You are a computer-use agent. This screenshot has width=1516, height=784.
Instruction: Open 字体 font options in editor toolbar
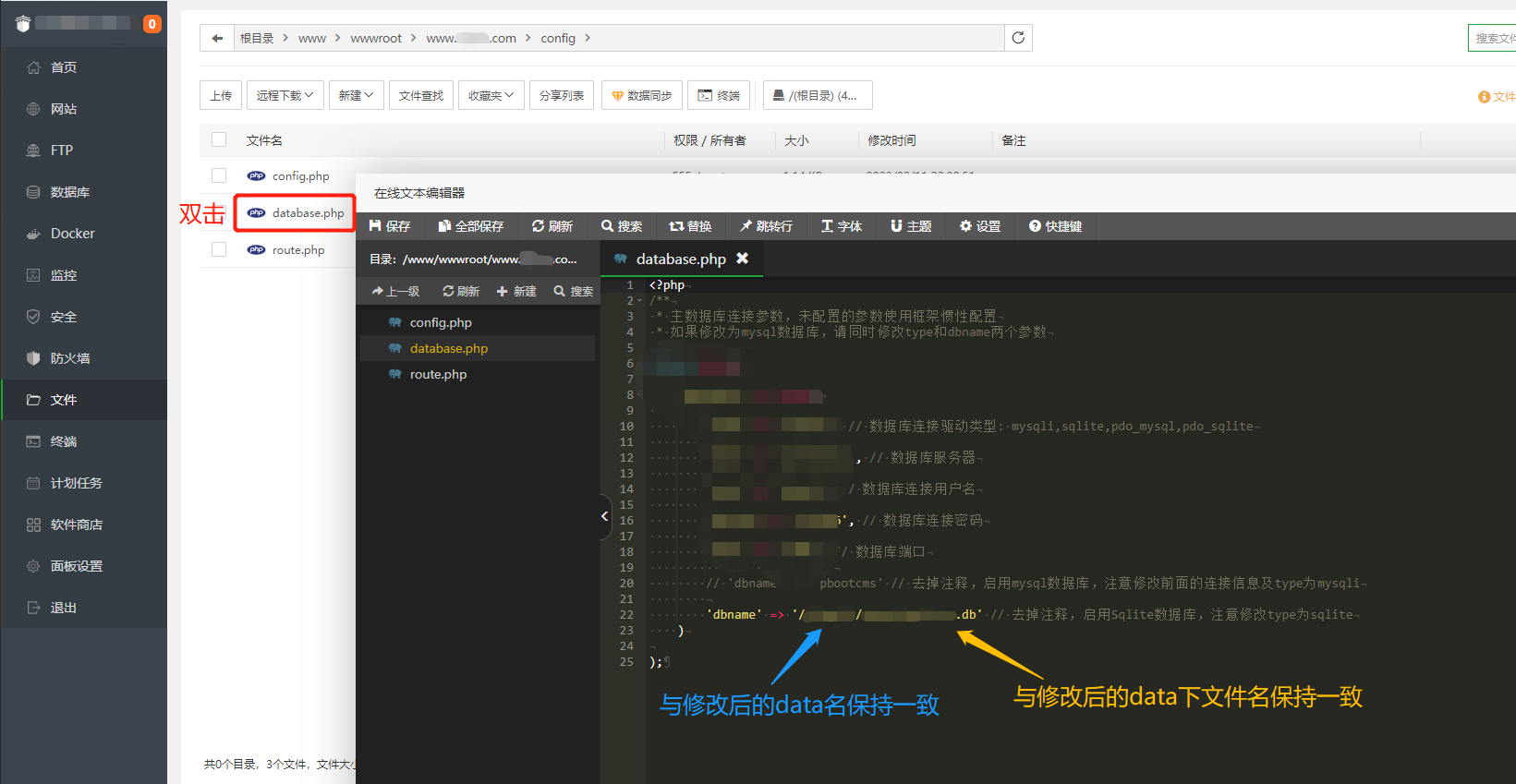pyautogui.click(x=842, y=226)
